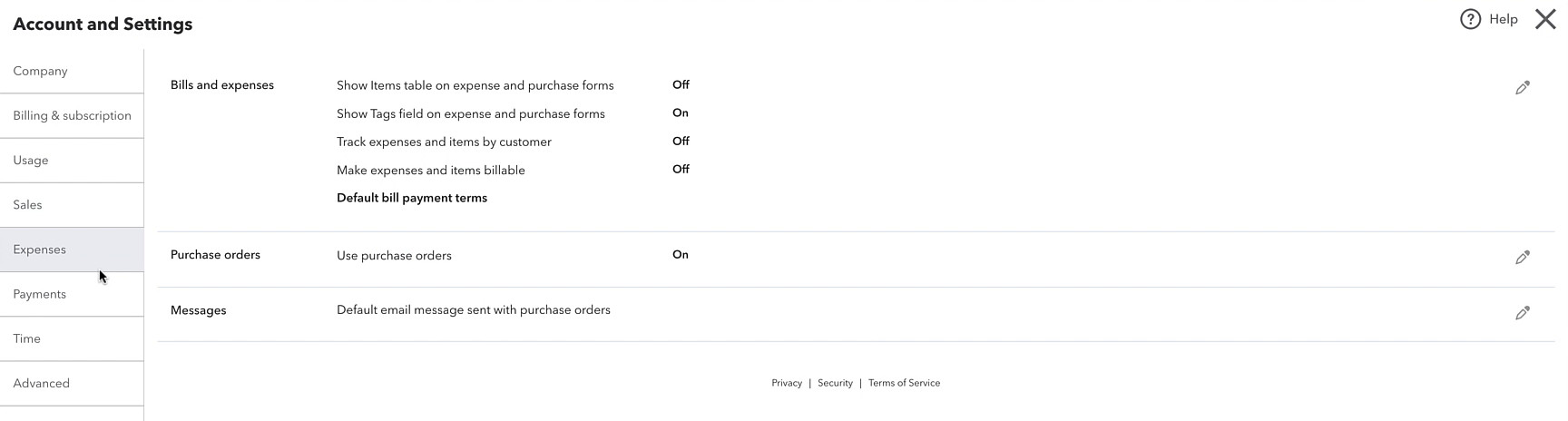1568x421 pixels.
Task: Select the Expenses tab in sidebar
Action: (72, 250)
